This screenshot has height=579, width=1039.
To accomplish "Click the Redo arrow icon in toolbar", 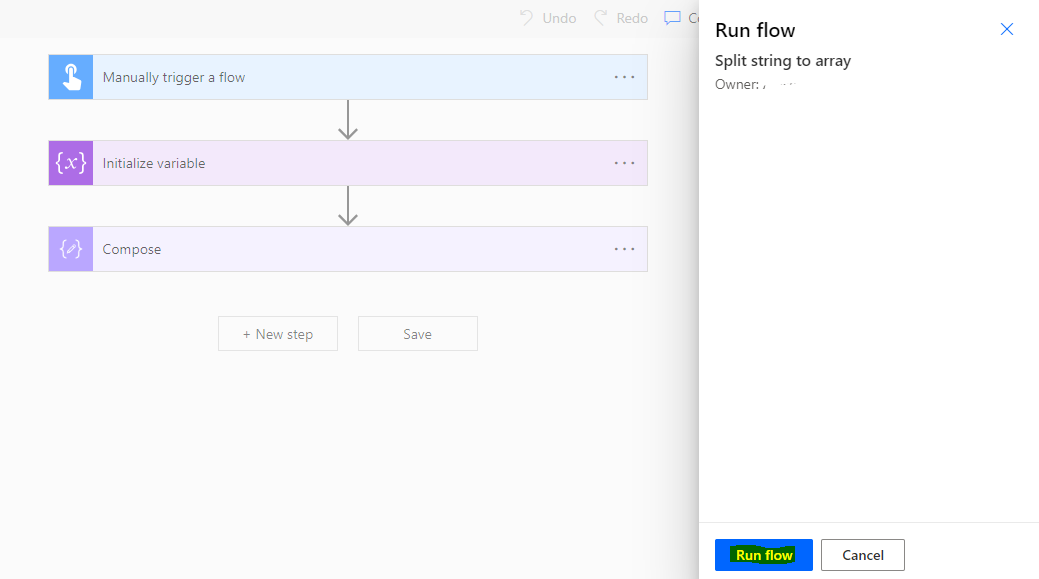I will point(600,18).
